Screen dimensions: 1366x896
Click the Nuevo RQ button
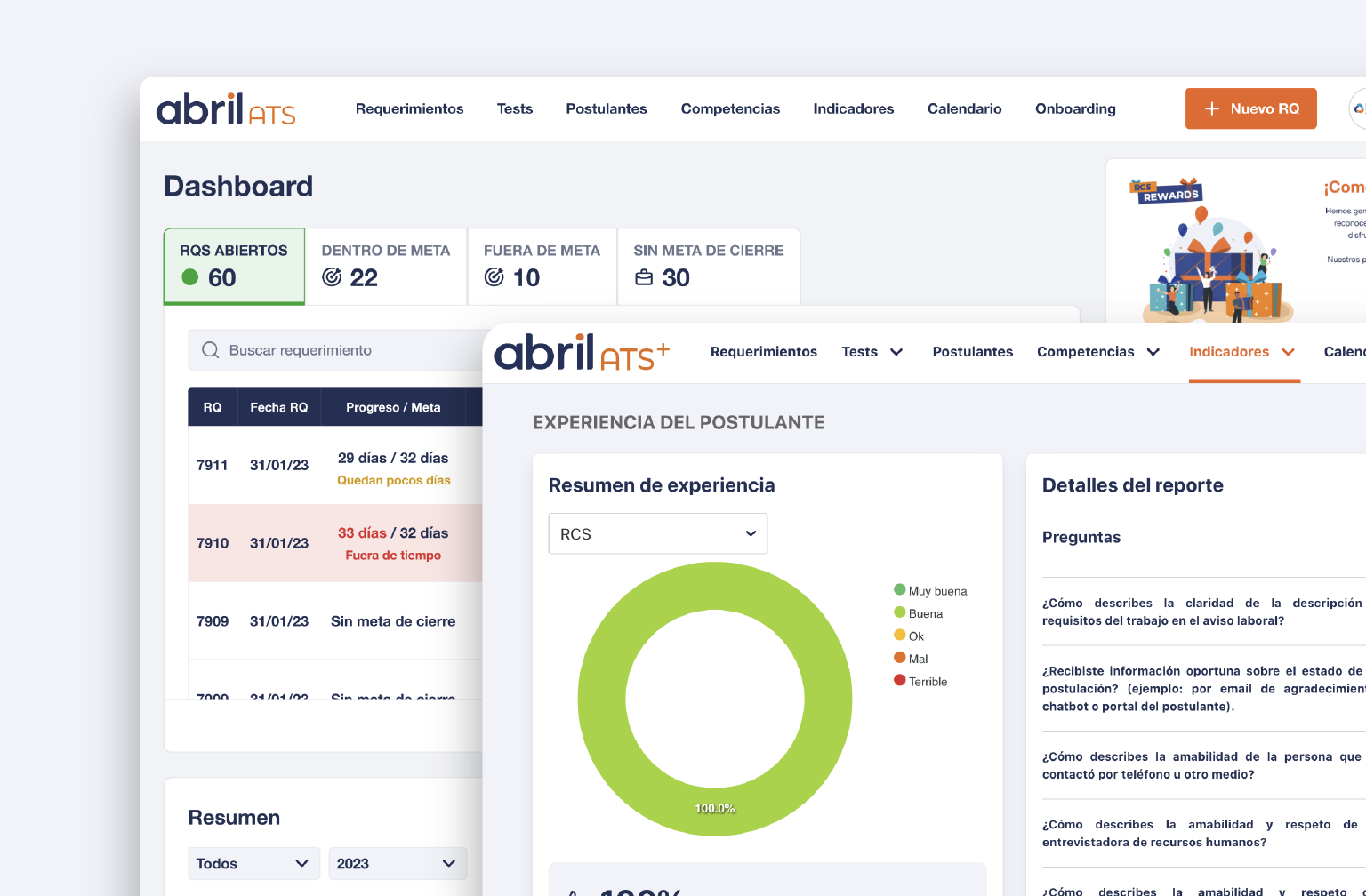tap(1251, 108)
